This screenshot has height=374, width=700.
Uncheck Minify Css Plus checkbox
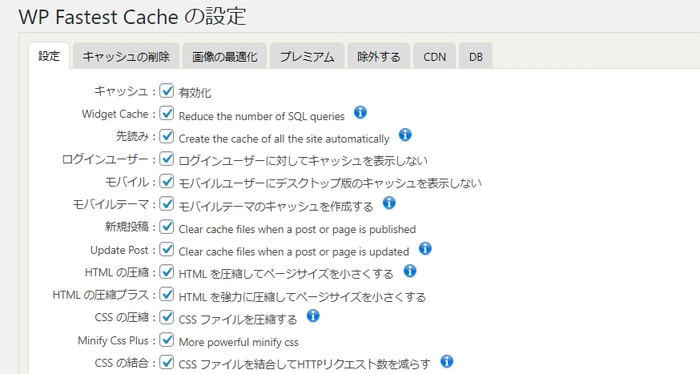pyautogui.click(x=167, y=340)
